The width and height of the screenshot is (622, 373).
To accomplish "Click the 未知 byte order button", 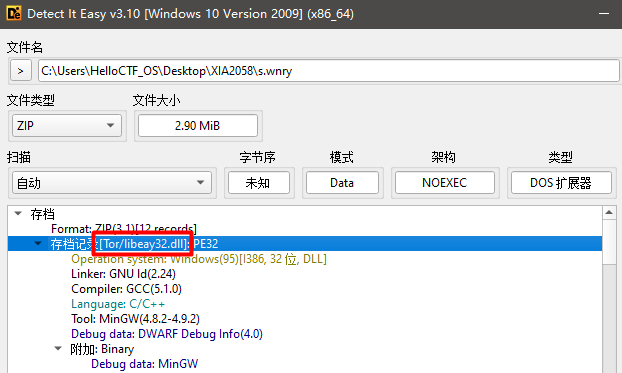I will coord(259,183).
